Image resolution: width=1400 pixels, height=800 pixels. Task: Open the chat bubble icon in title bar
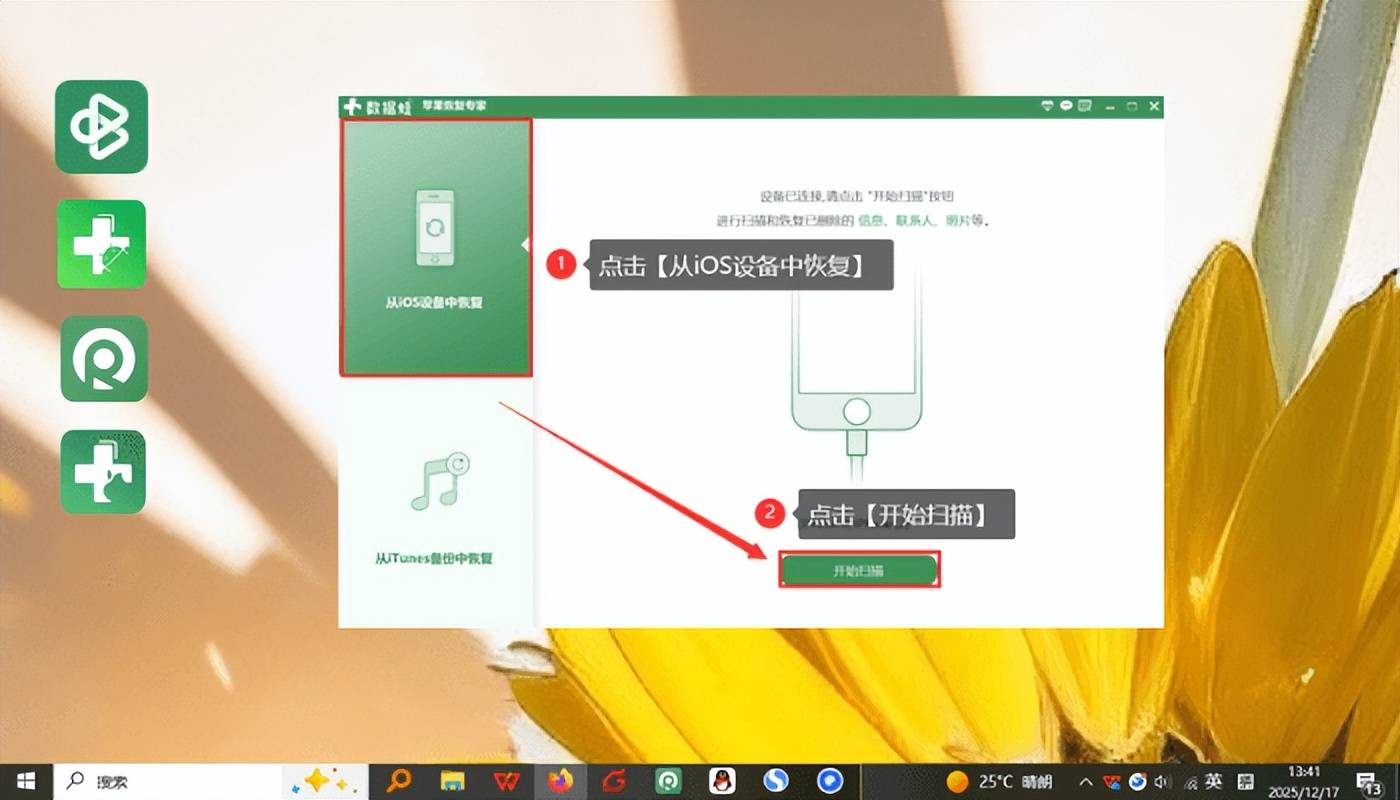(x=1068, y=106)
